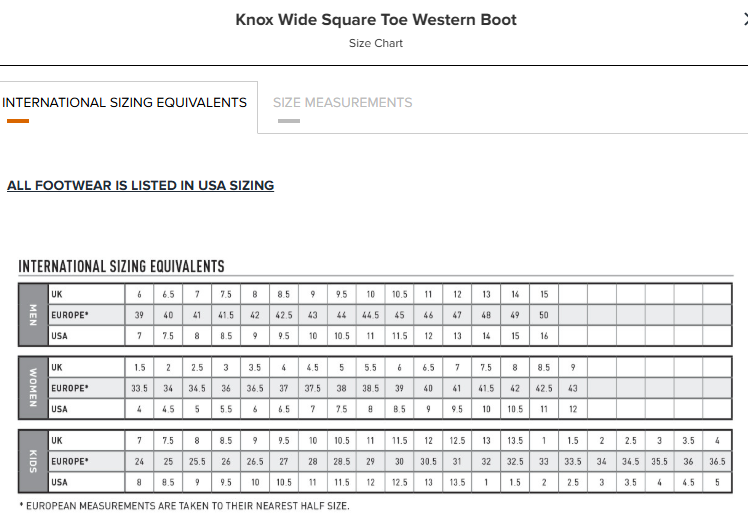
Task: Close the size chart dialog
Action: point(745,20)
